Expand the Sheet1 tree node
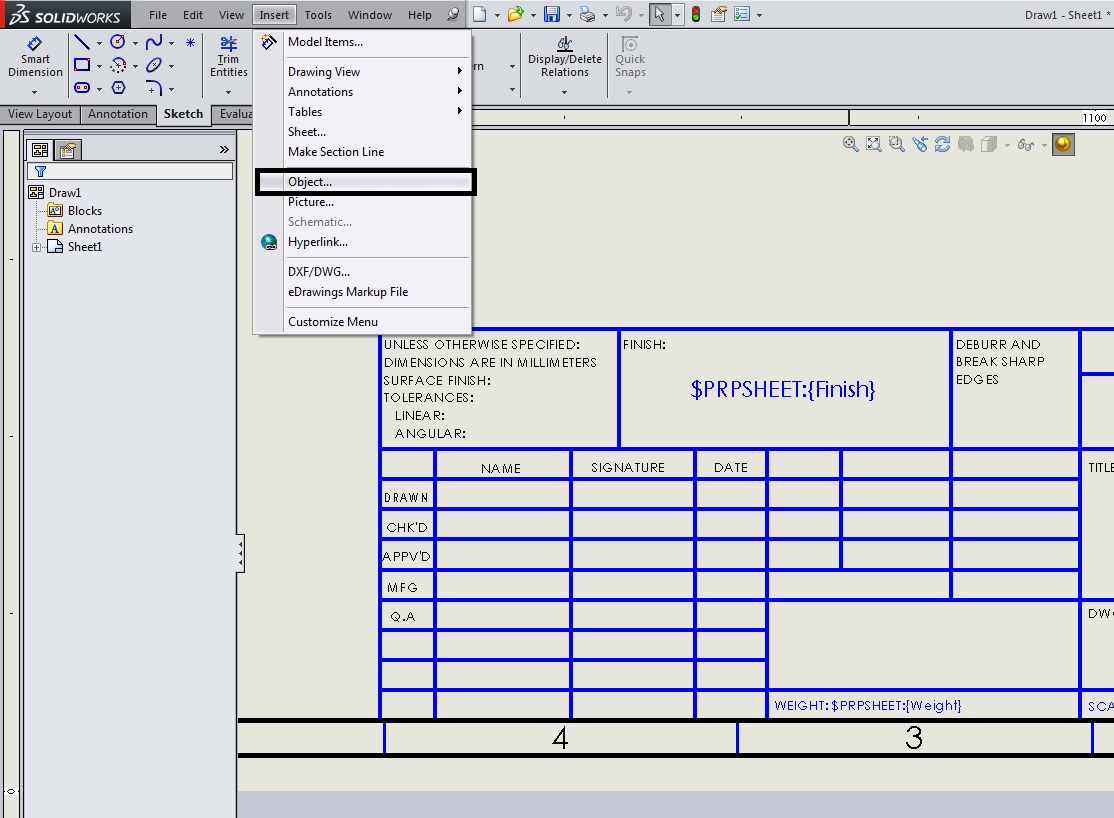 37,247
